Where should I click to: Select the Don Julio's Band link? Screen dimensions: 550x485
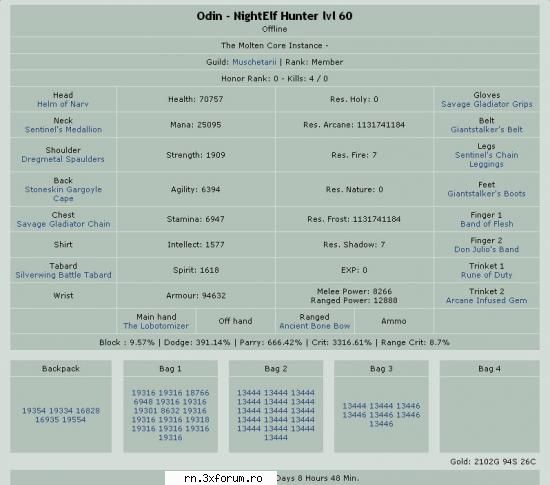point(487,249)
